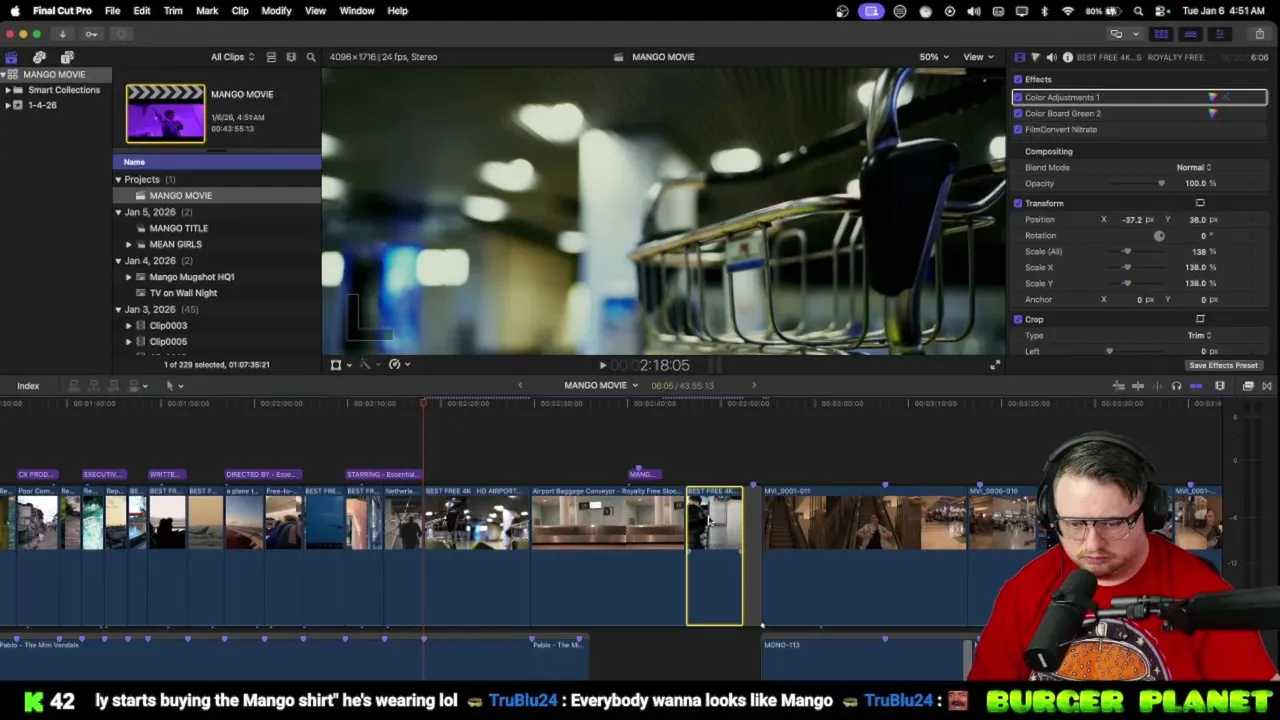Open the Transitions browser icon
The image size is (1280, 720).
point(1266,386)
